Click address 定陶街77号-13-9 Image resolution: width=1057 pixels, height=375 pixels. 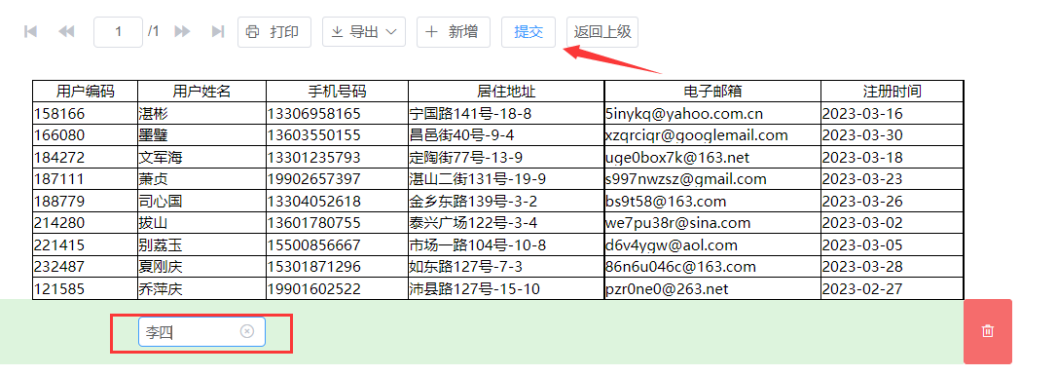coord(506,158)
